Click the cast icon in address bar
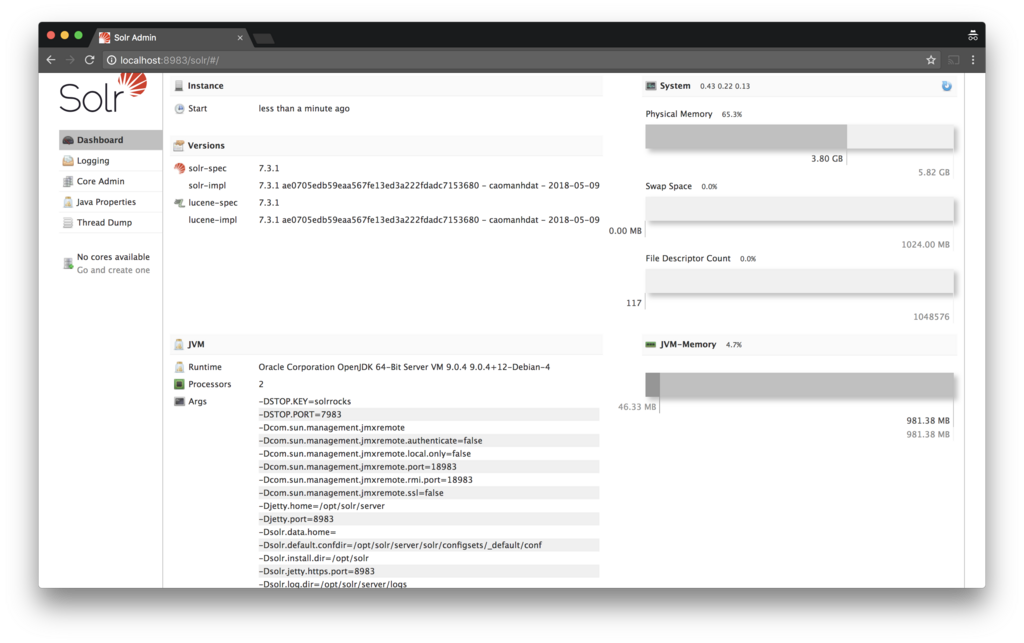 pos(953,60)
